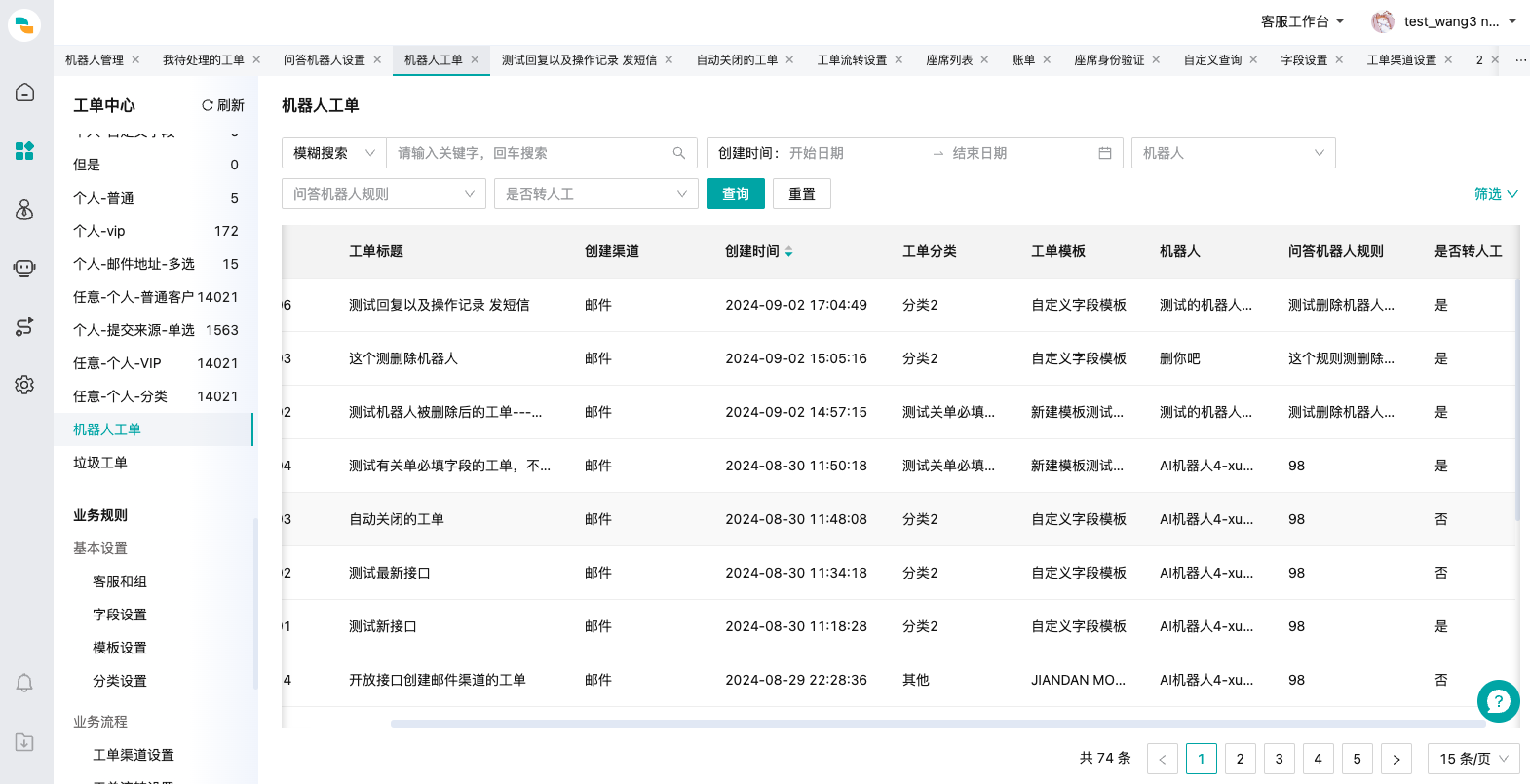Image resolution: width=1530 pixels, height=784 pixels.
Task: Open ticket 这个测删除机器人 row
Action: pyautogui.click(x=899, y=358)
